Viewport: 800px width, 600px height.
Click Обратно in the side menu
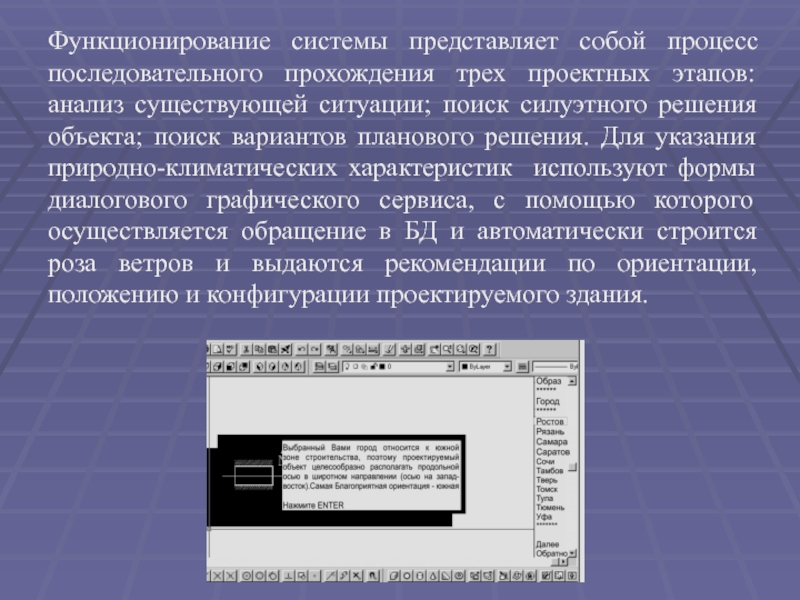[x=552, y=553]
